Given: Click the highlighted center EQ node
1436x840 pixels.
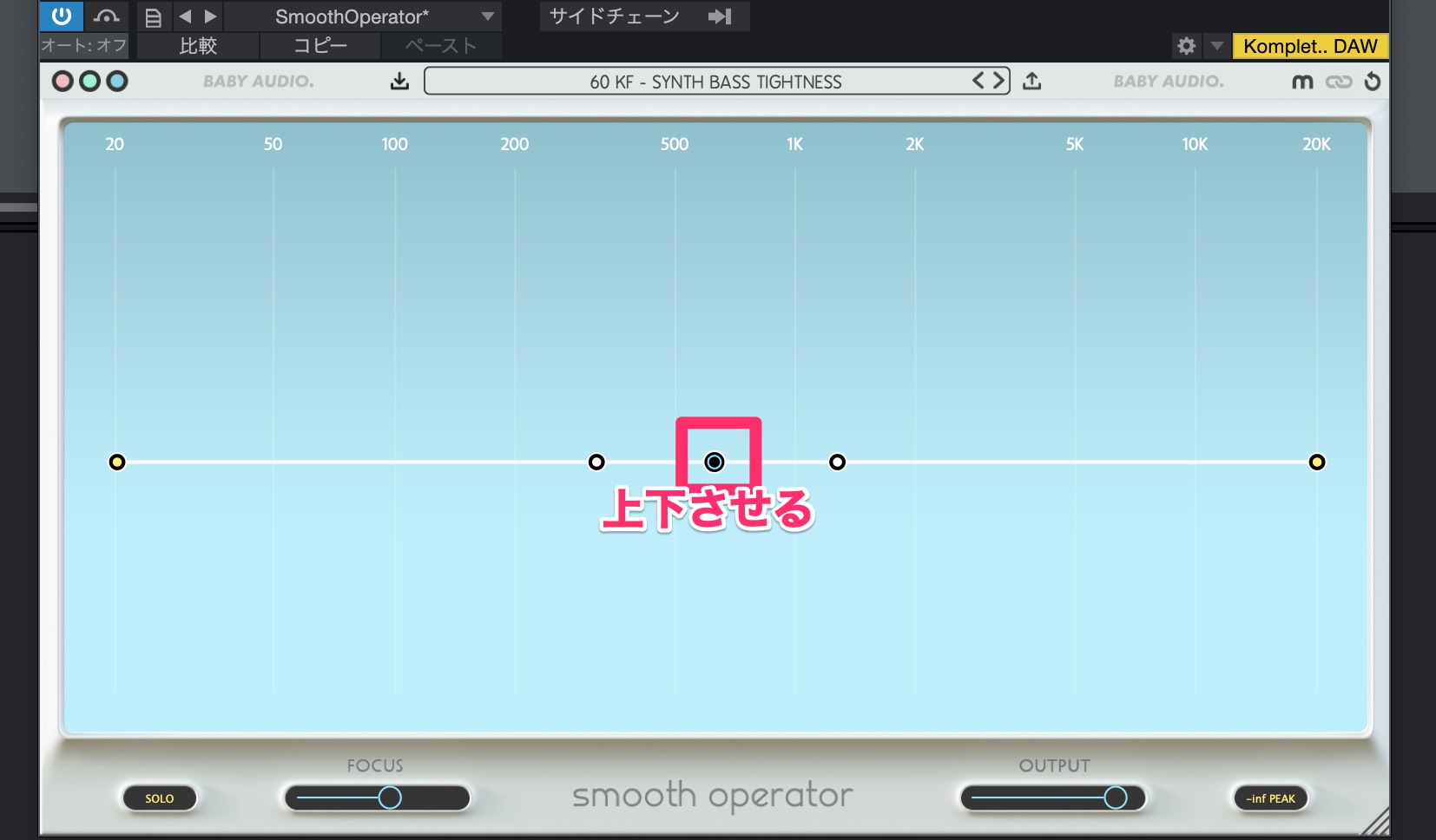Looking at the screenshot, I should pyautogui.click(x=714, y=462).
